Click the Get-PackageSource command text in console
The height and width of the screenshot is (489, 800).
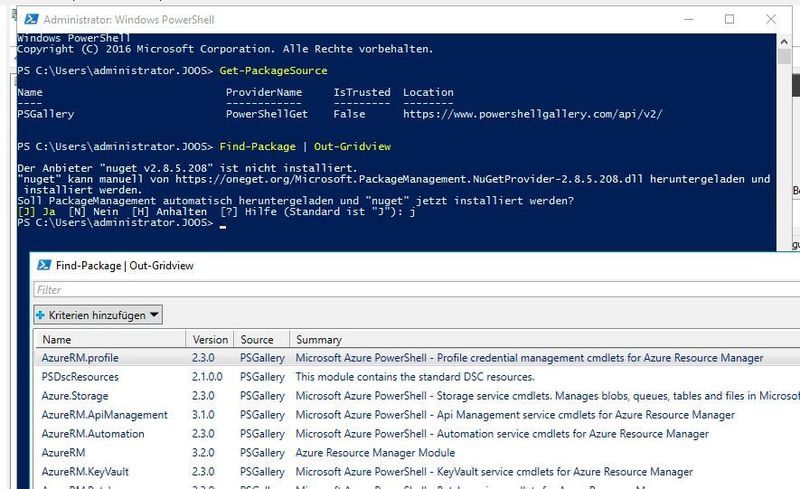point(273,70)
